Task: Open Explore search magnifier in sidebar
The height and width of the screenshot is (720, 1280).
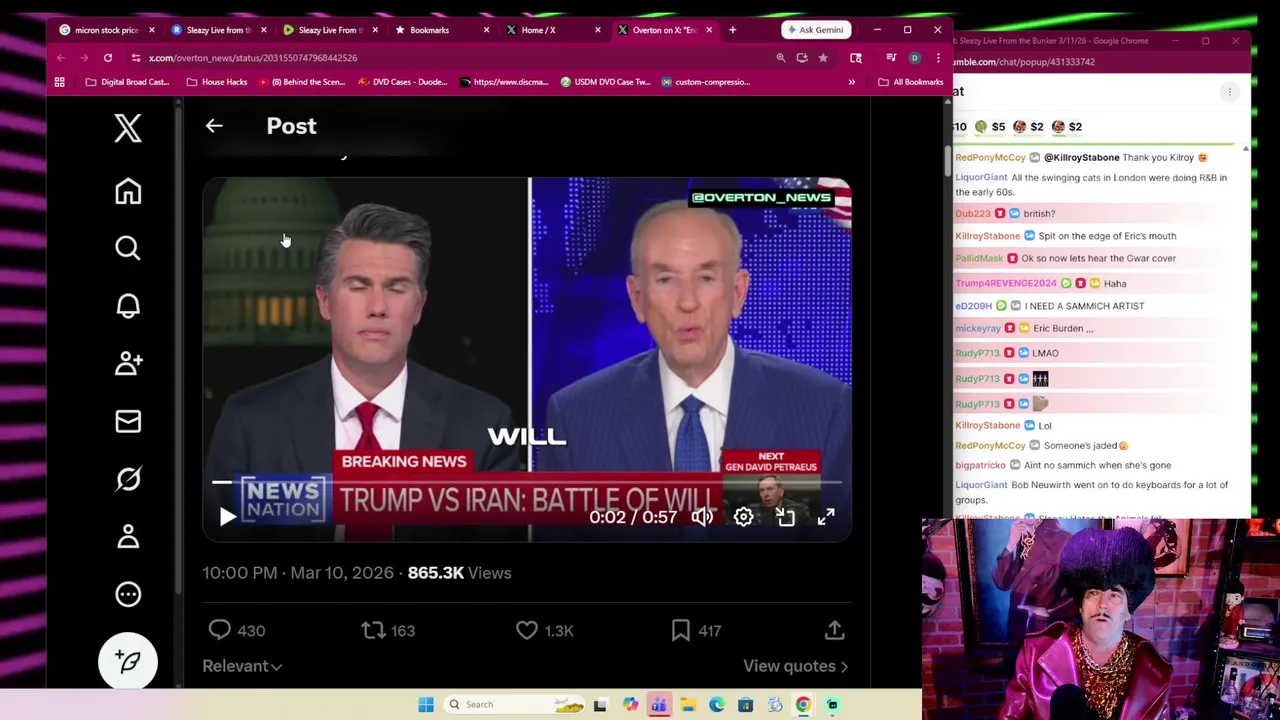Action: [x=128, y=248]
